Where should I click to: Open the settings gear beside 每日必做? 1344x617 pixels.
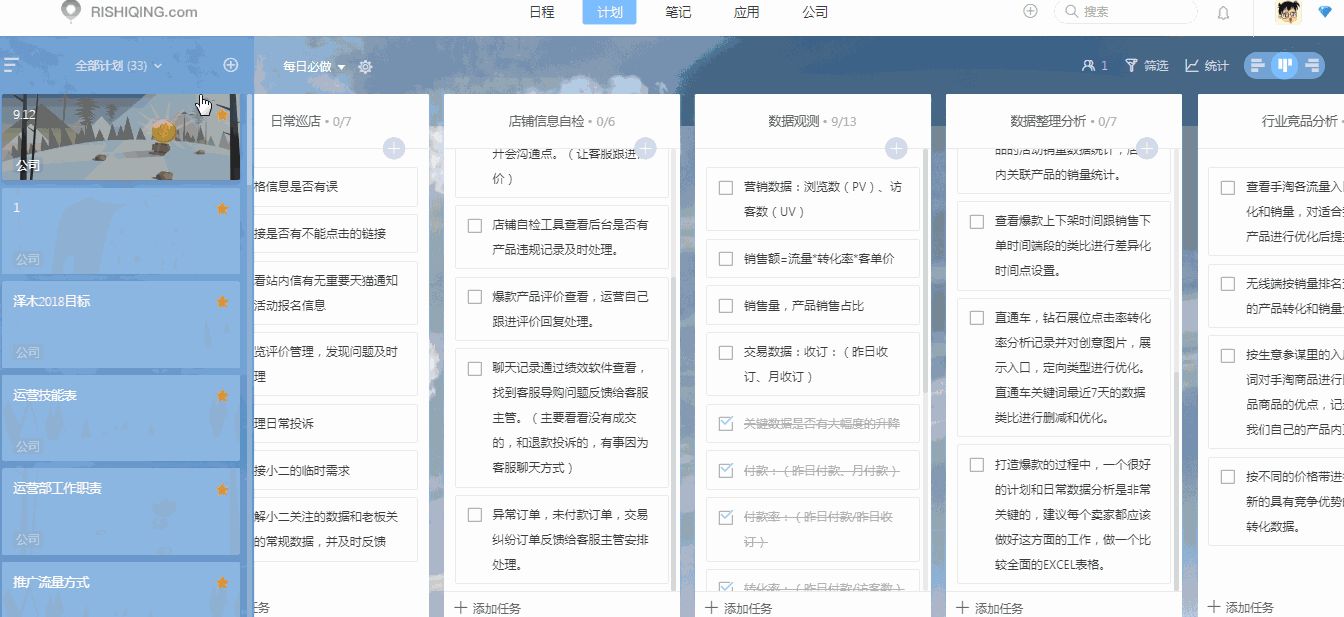tap(366, 66)
